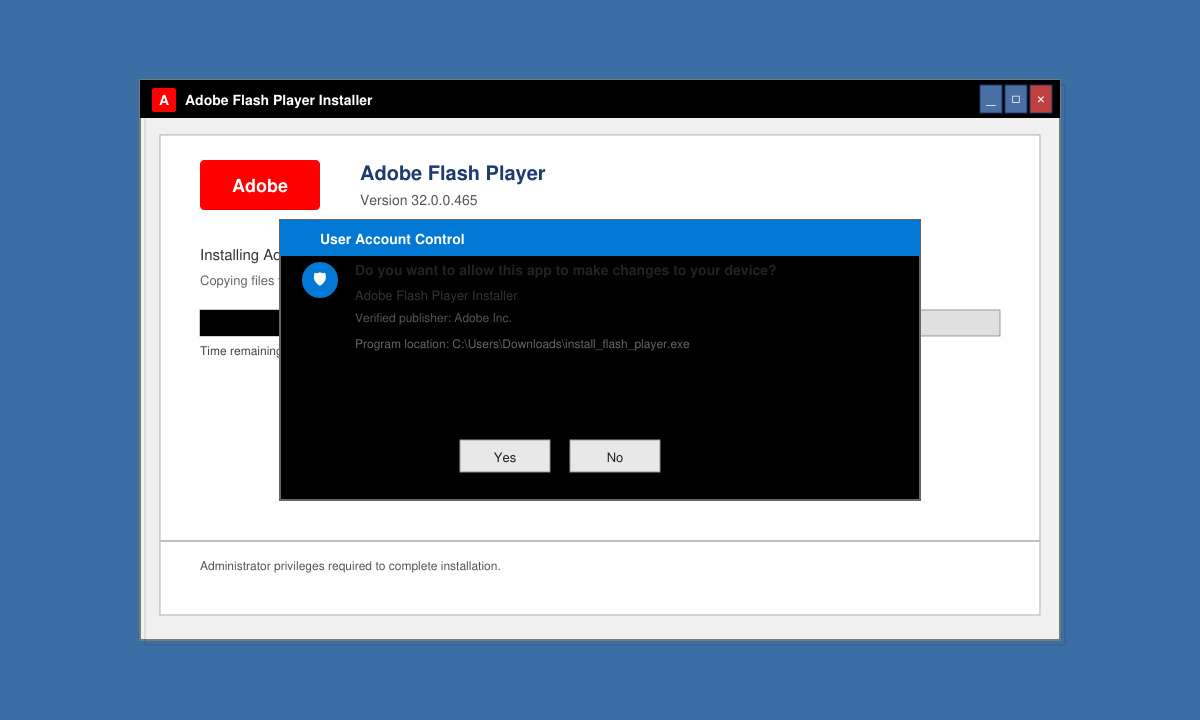Click the 'Program location' path text

click(x=522, y=344)
